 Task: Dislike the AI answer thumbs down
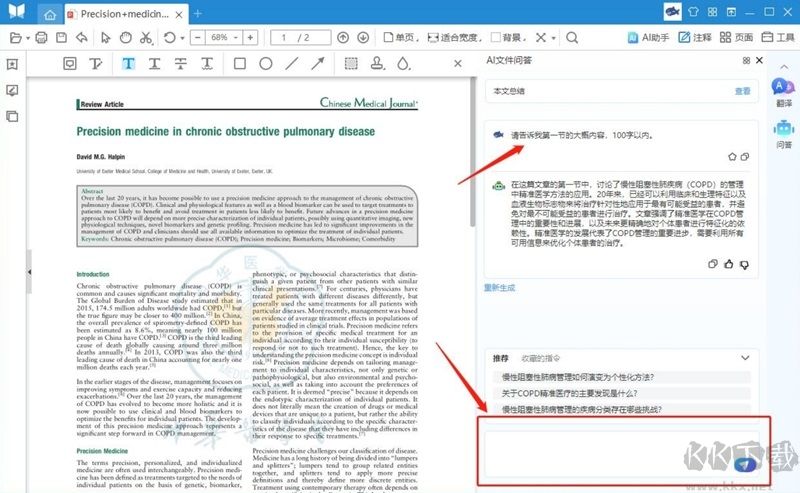pos(744,264)
